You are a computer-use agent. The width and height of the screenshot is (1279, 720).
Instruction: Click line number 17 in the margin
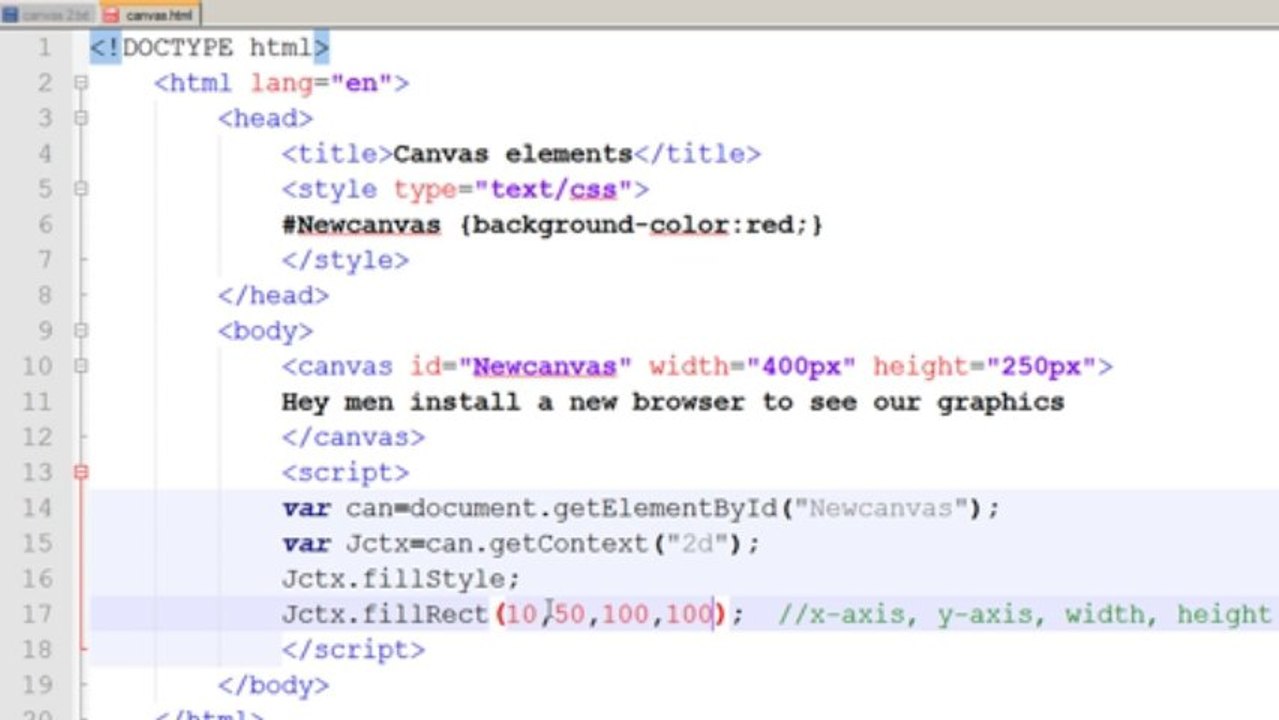(36, 614)
